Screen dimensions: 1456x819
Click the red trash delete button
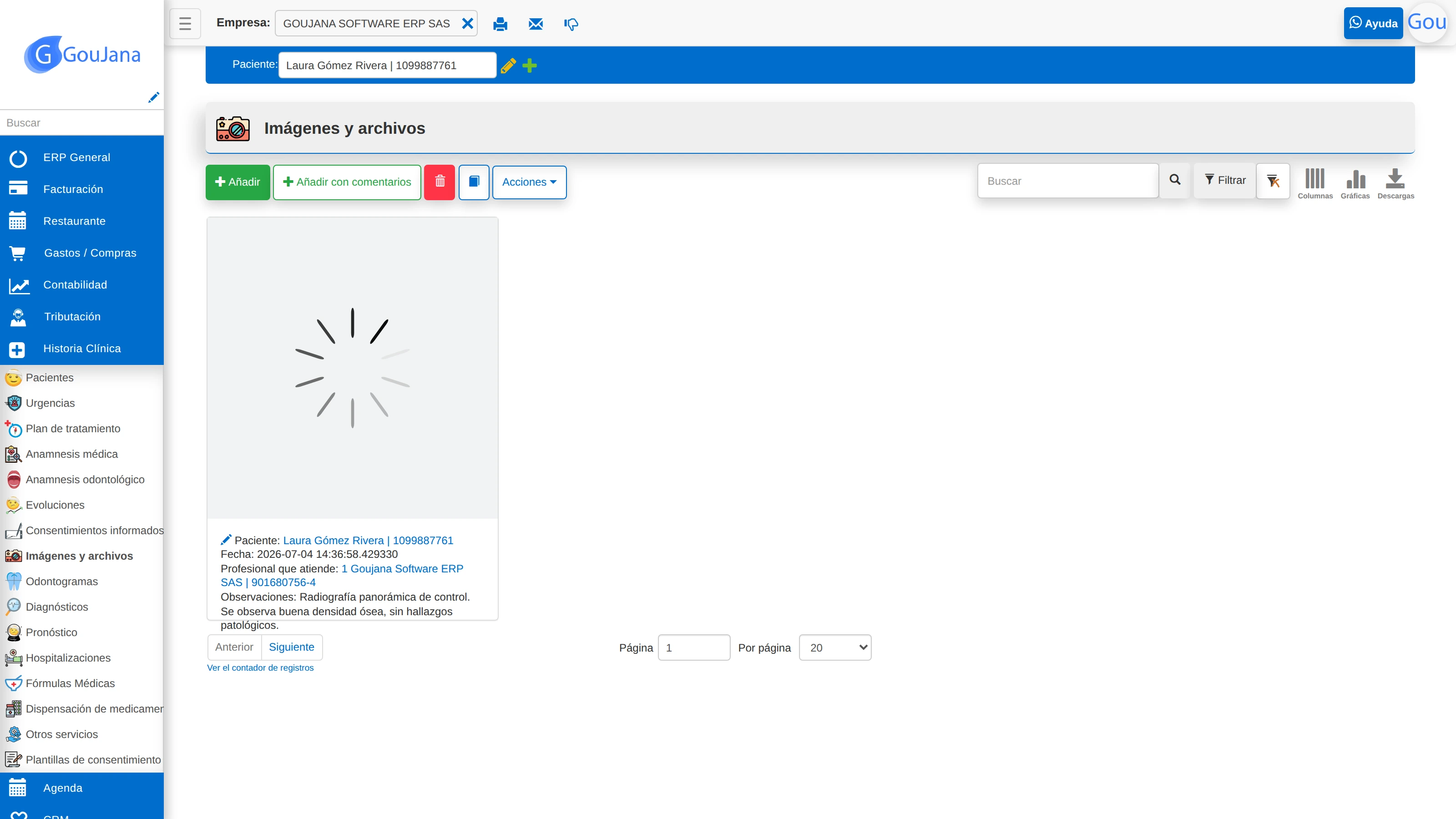[440, 182]
